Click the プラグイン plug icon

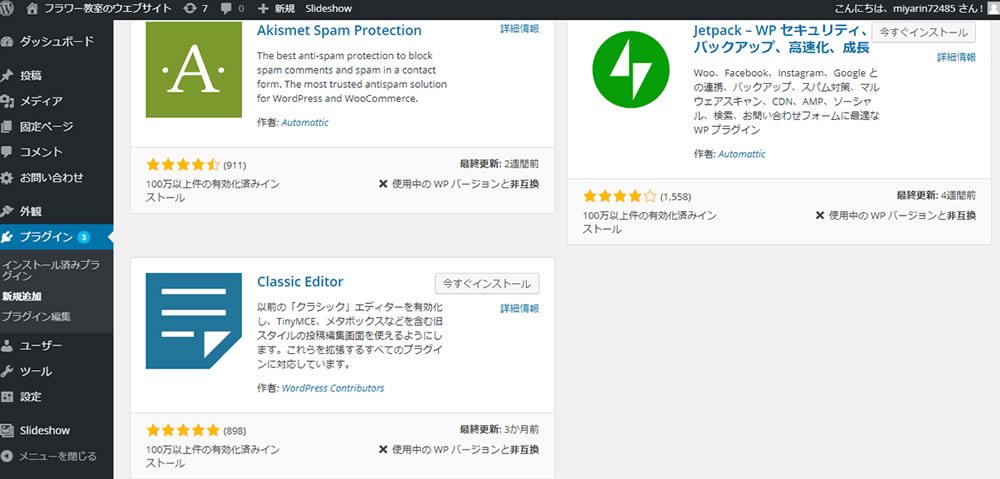click(7, 237)
